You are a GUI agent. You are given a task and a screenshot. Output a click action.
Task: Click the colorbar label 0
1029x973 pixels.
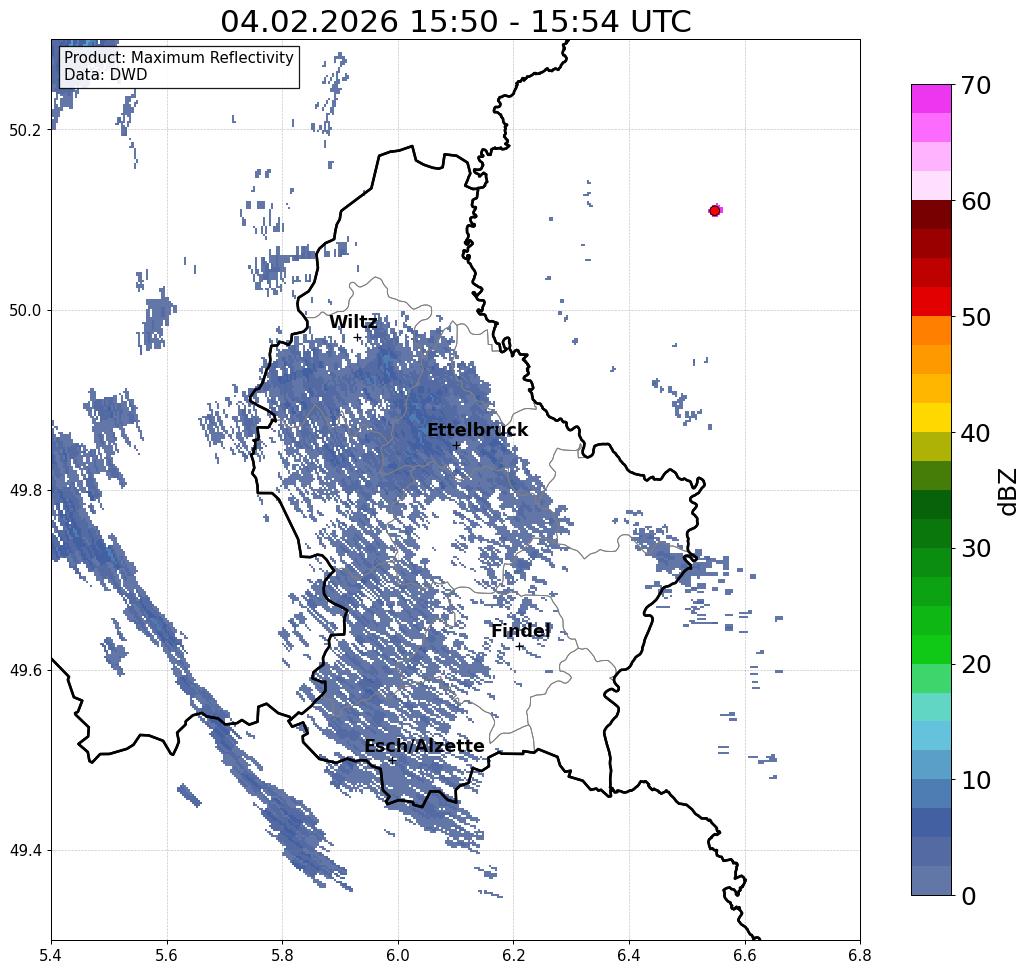(969, 896)
